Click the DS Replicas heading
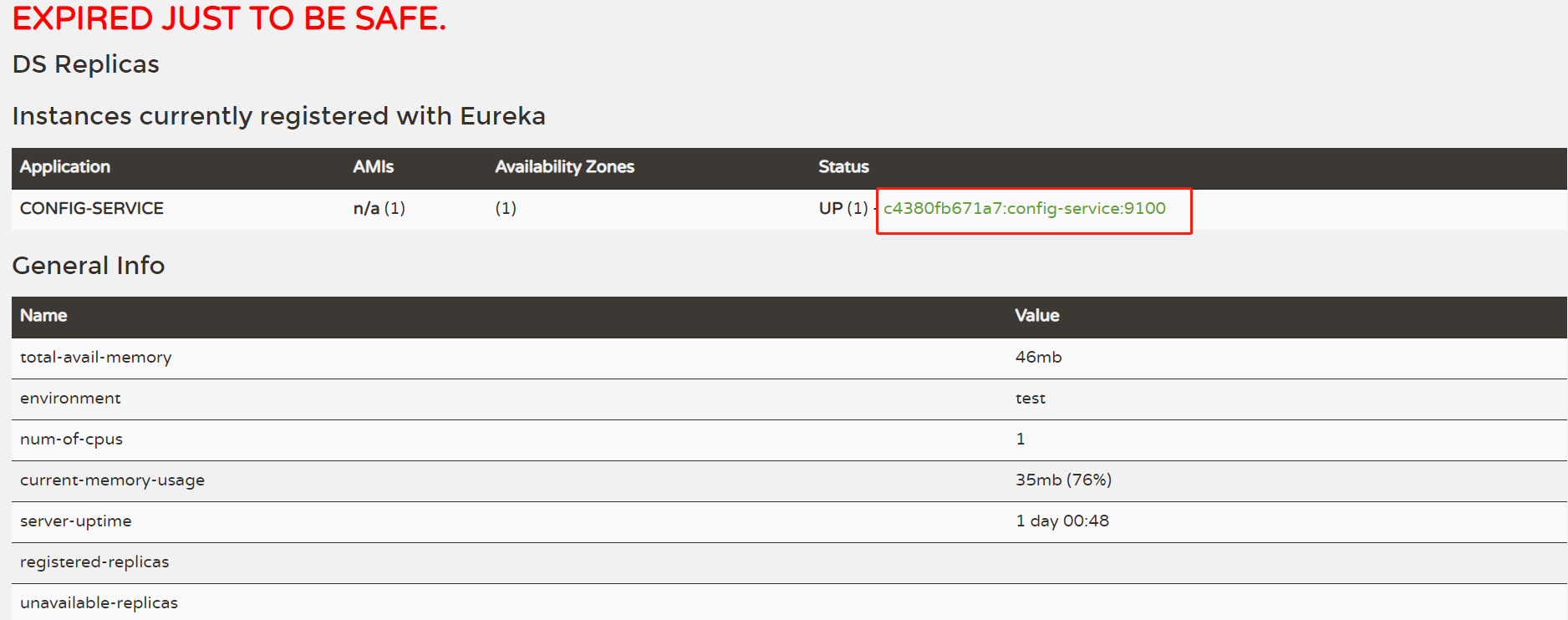This screenshot has width=1568, height=620. pyautogui.click(x=85, y=64)
